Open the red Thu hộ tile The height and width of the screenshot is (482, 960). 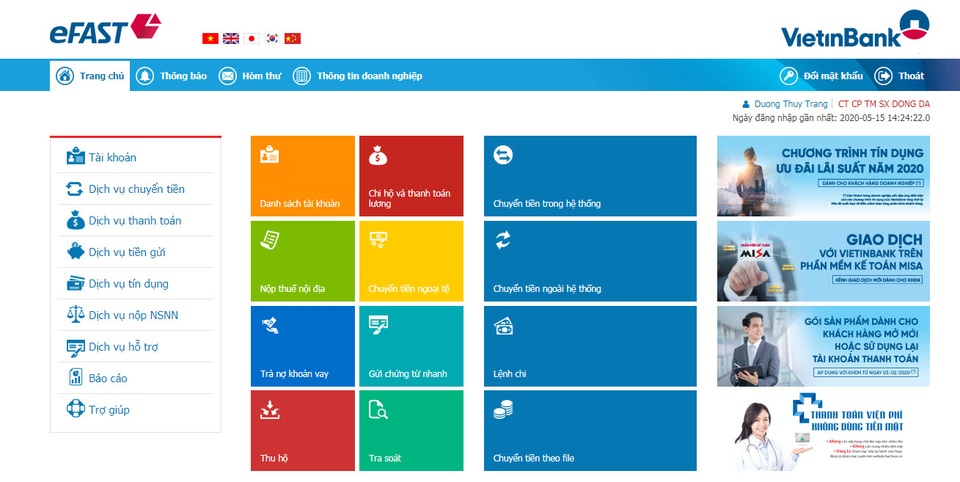[302, 431]
